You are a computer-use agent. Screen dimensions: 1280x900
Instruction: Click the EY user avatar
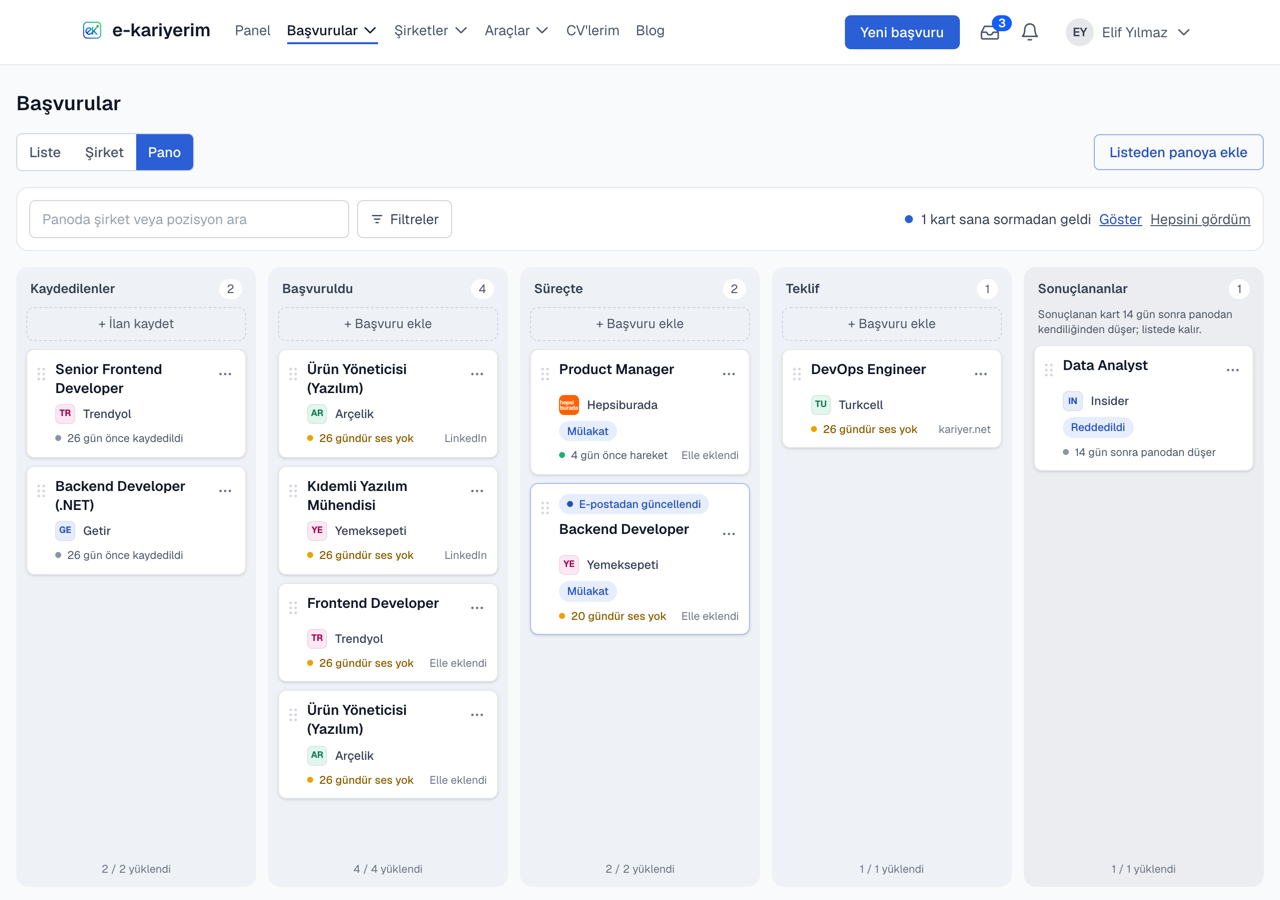(1080, 32)
